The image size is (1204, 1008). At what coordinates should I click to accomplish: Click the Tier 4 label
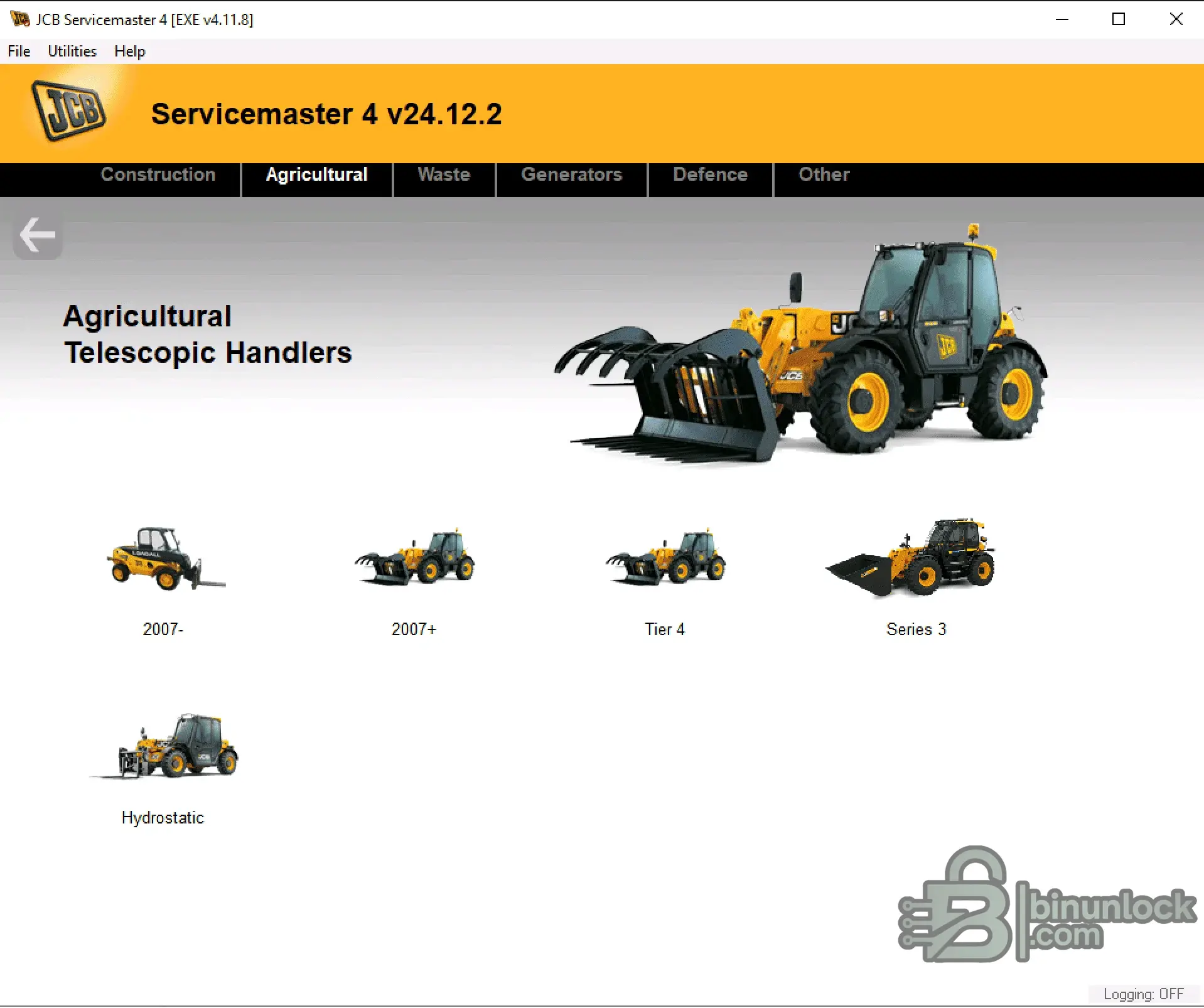(x=665, y=629)
